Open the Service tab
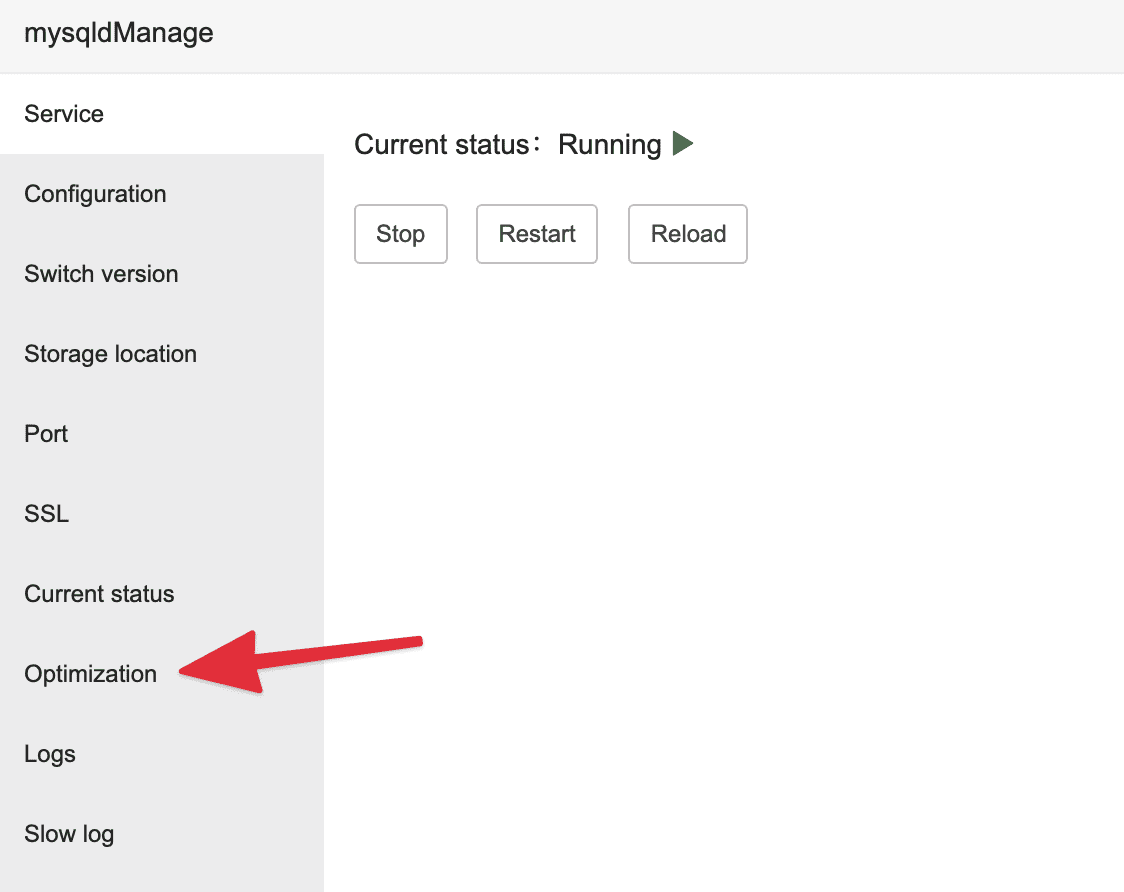Viewport: 1124px width, 892px height. (x=64, y=114)
